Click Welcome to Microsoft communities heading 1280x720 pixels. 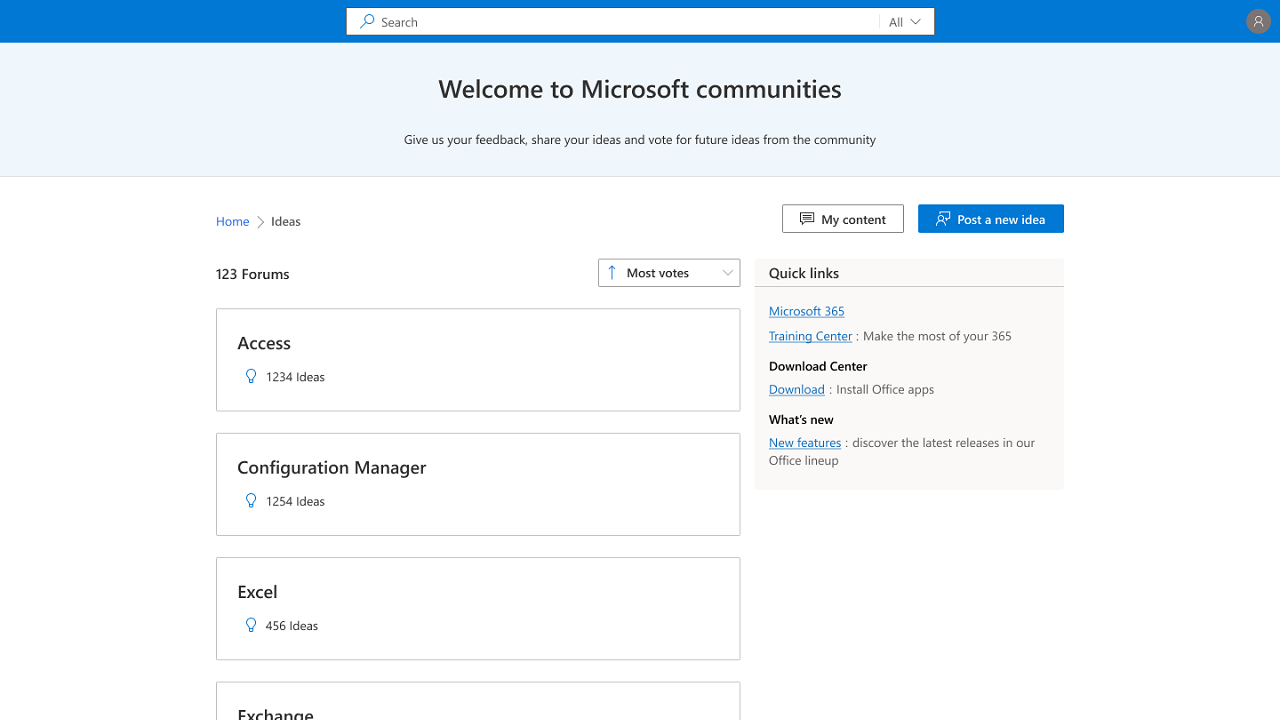[x=640, y=89]
